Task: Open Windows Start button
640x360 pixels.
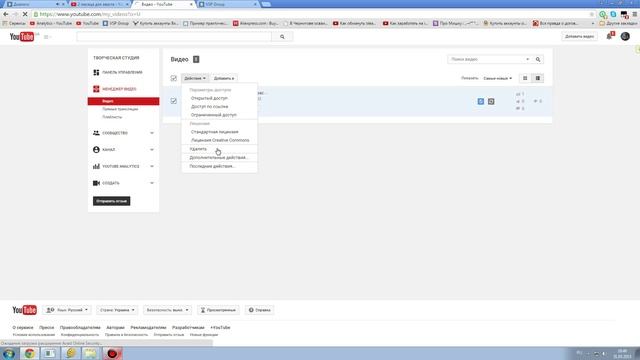Action: tap(9, 353)
